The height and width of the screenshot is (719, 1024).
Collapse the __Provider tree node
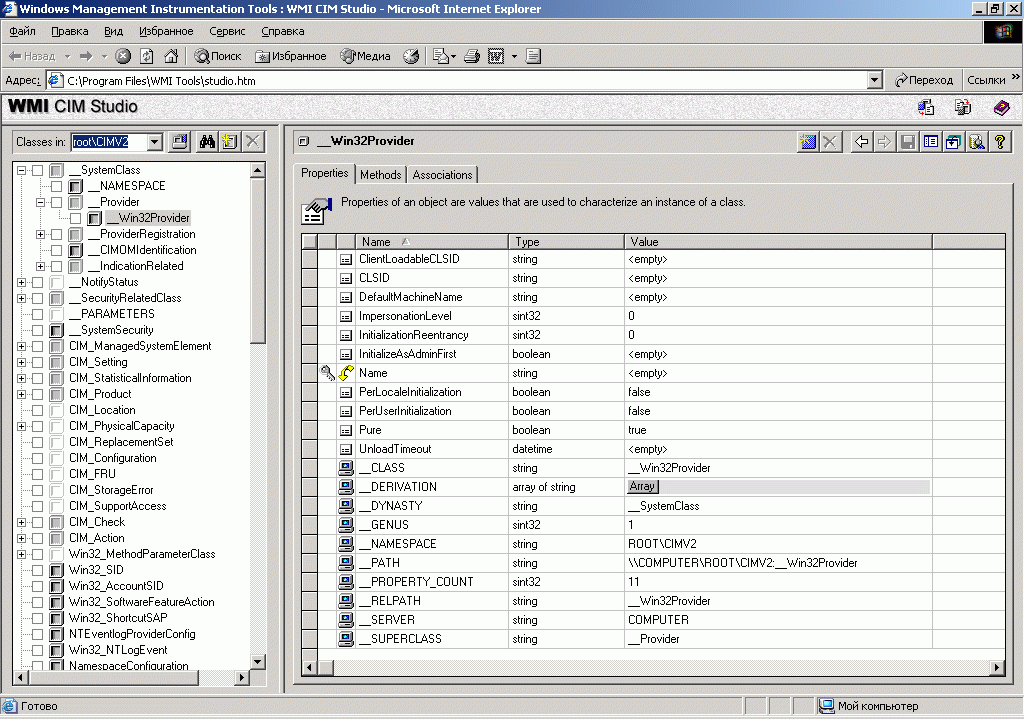point(40,202)
